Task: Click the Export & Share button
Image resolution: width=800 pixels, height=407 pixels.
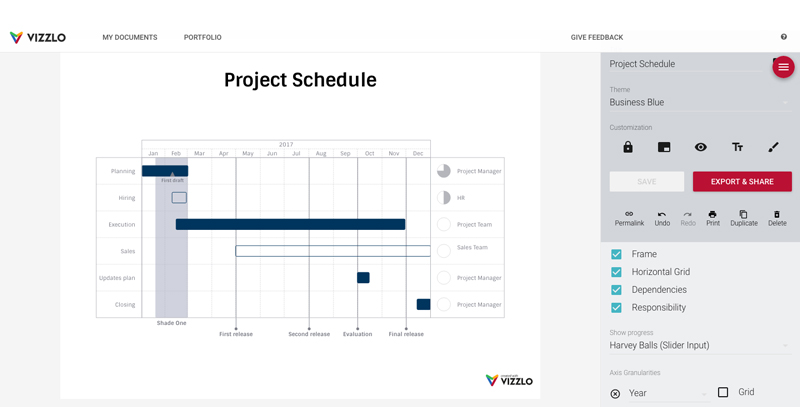Action: coord(742,182)
